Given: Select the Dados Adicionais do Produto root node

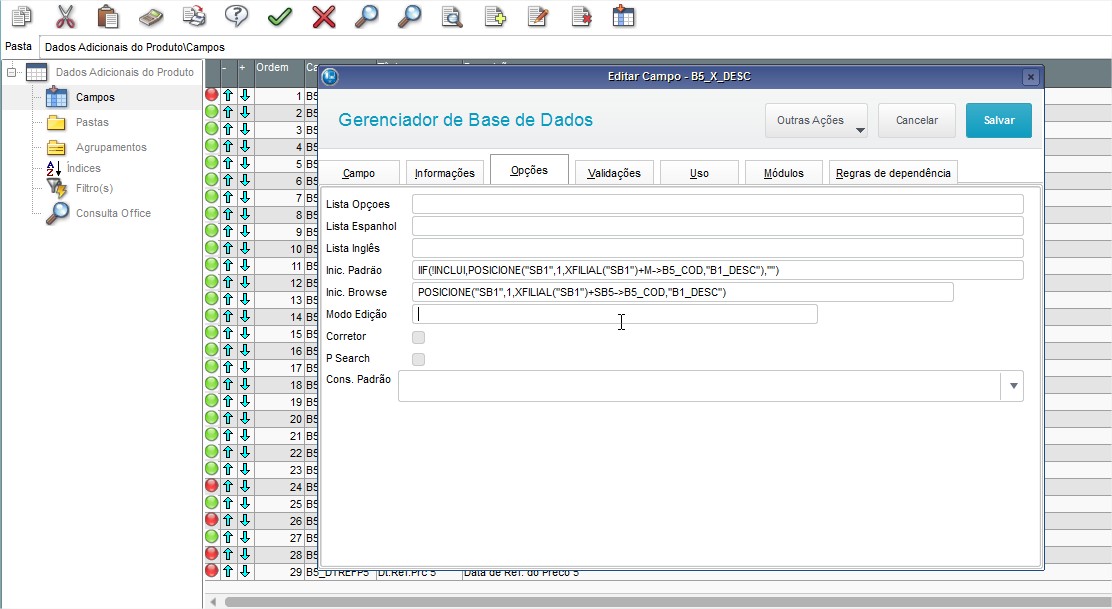Looking at the screenshot, I should coord(124,72).
